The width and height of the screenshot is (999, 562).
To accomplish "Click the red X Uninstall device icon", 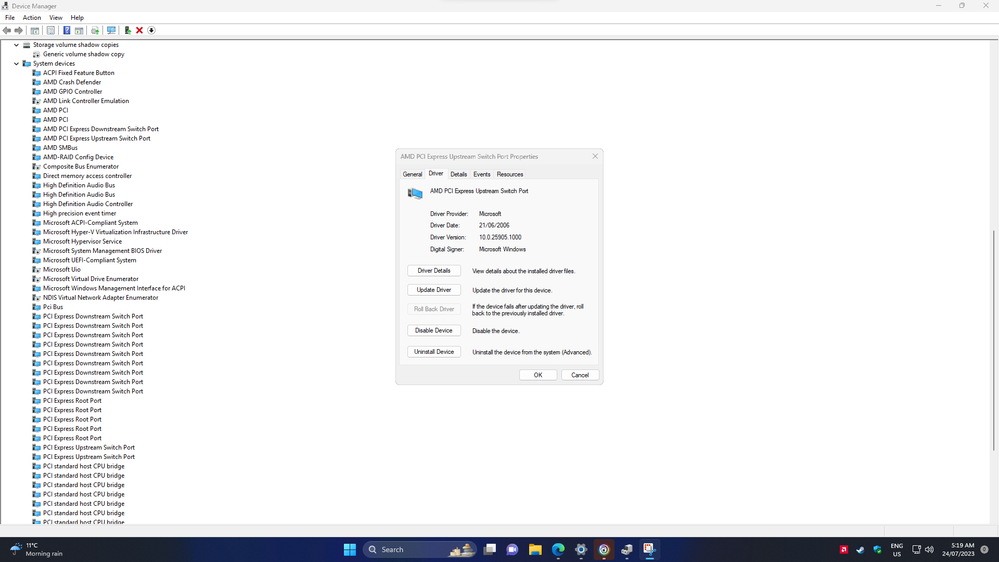I will (x=140, y=31).
